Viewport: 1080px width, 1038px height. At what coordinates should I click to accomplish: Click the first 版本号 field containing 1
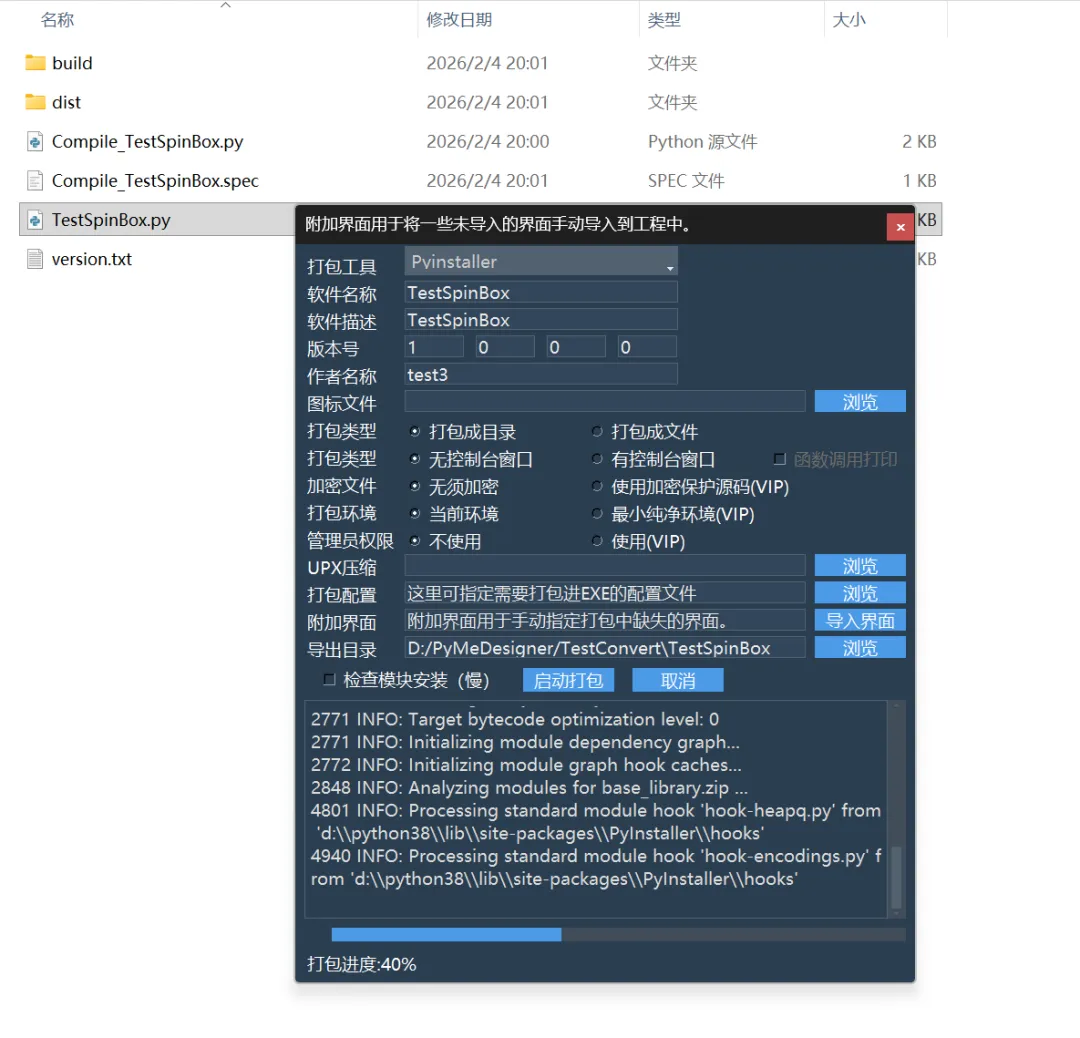[x=434, y=347]
